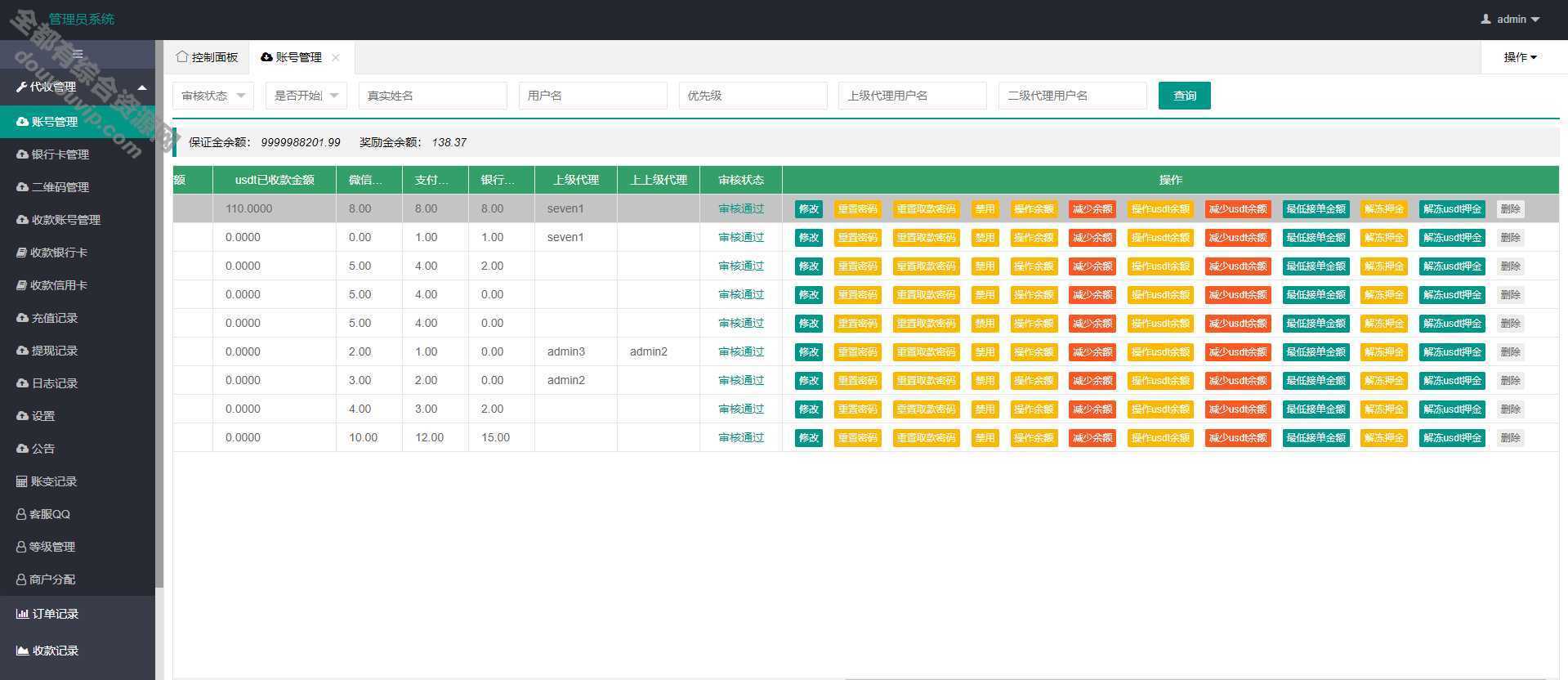Click 重置取款密码 in the second seven1 row
This screenshot has height=680, width=1568.
tap(926, 238)
